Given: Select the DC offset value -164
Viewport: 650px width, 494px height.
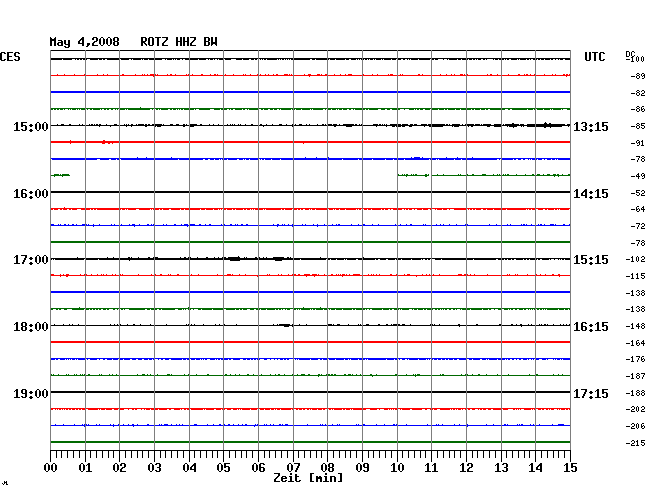Looking at the screenshot, I should pos(635,343).
